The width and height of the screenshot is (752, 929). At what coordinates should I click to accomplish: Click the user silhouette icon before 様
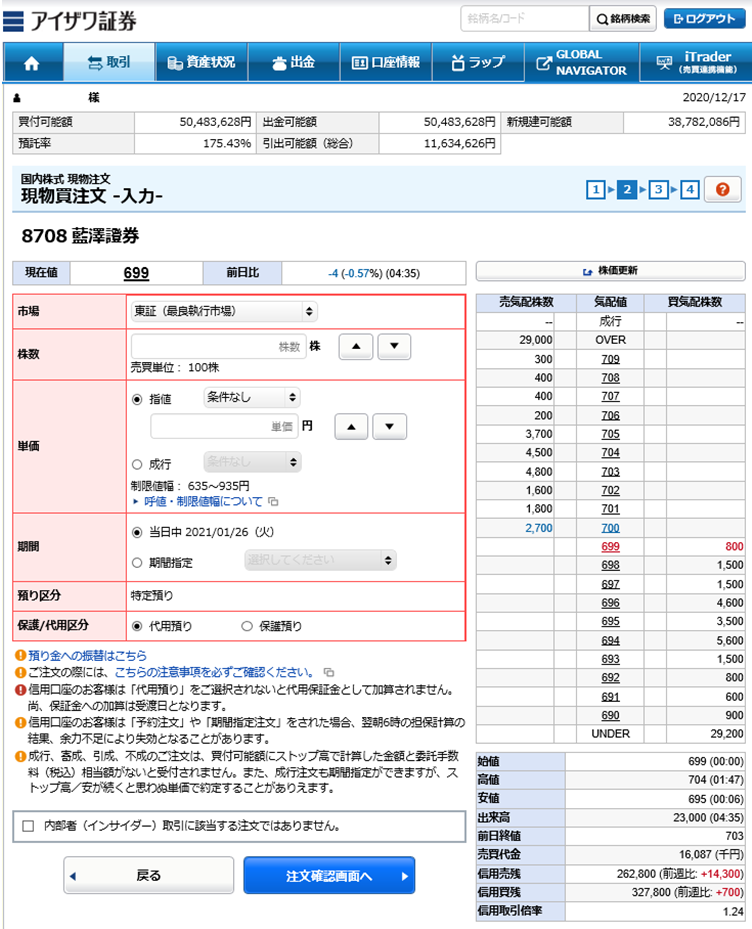[x=17, y=98]
